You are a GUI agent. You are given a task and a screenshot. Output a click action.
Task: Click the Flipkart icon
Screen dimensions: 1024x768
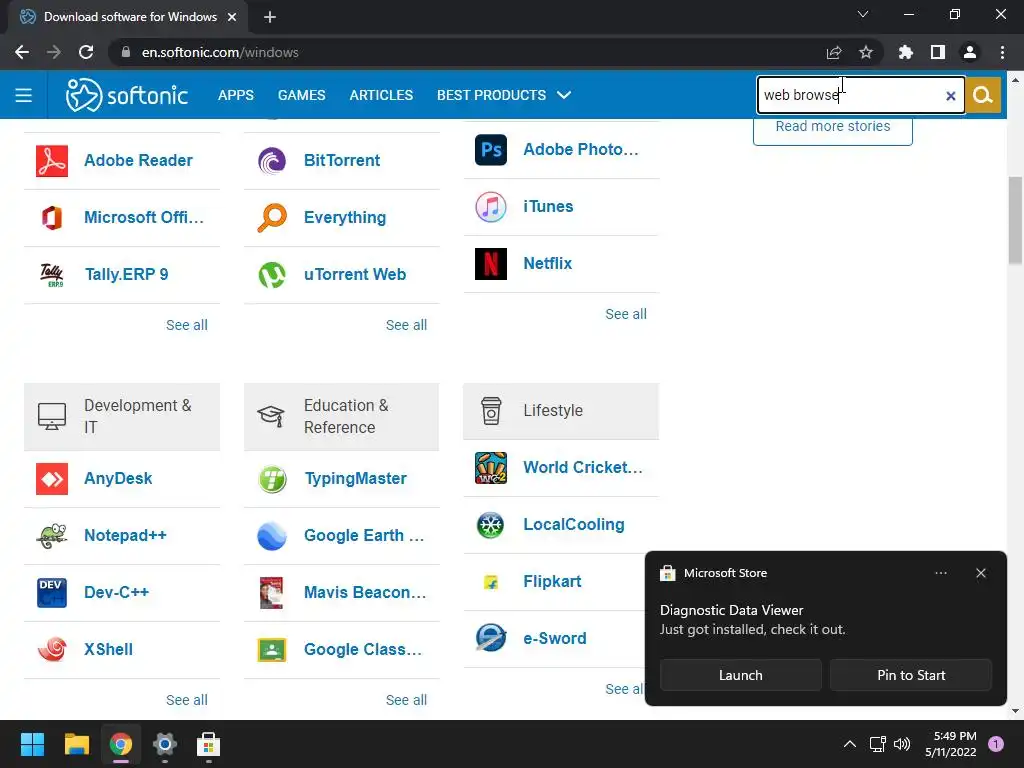point(491,581)
